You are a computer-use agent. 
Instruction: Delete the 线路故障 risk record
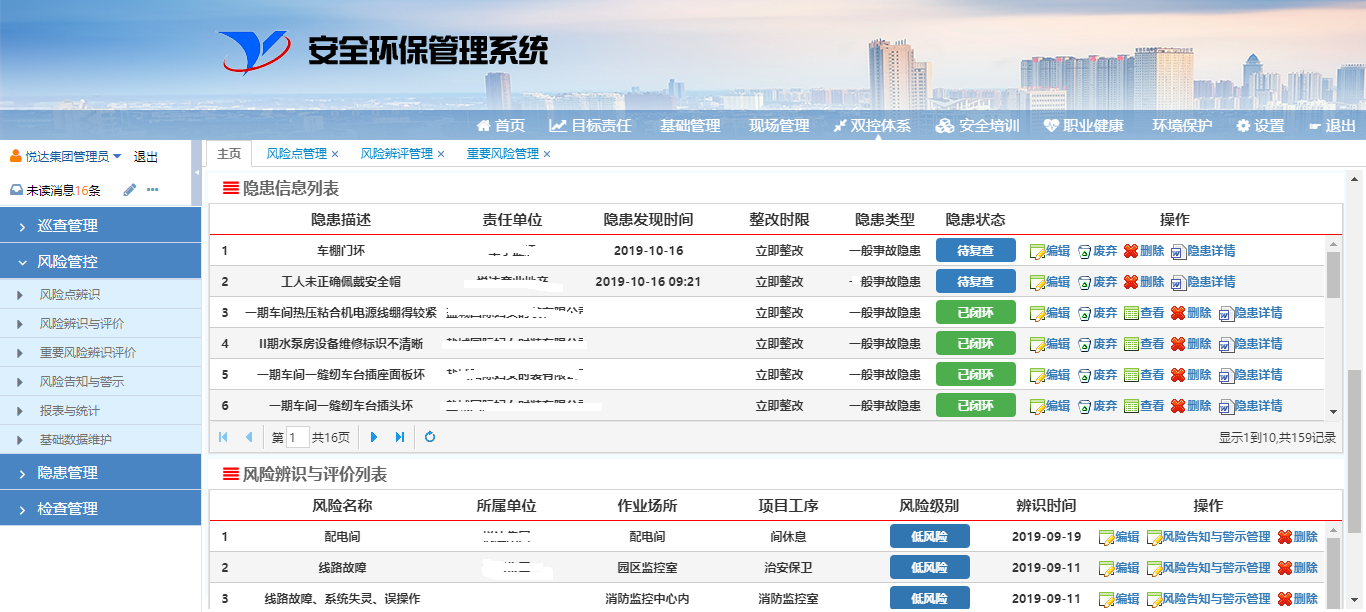tap(1300, 566)
